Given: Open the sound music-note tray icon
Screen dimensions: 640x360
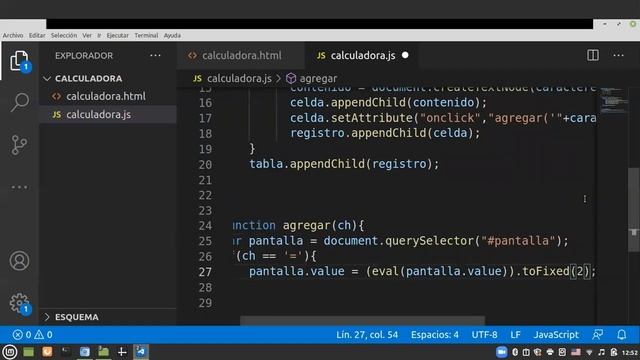Looking at the screenshot, I should coord(601,352).
